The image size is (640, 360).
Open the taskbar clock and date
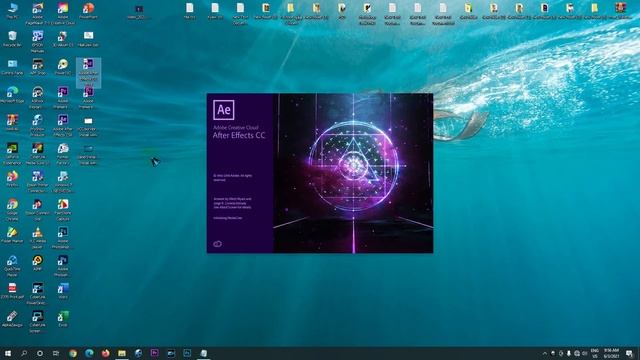(611, 353)
